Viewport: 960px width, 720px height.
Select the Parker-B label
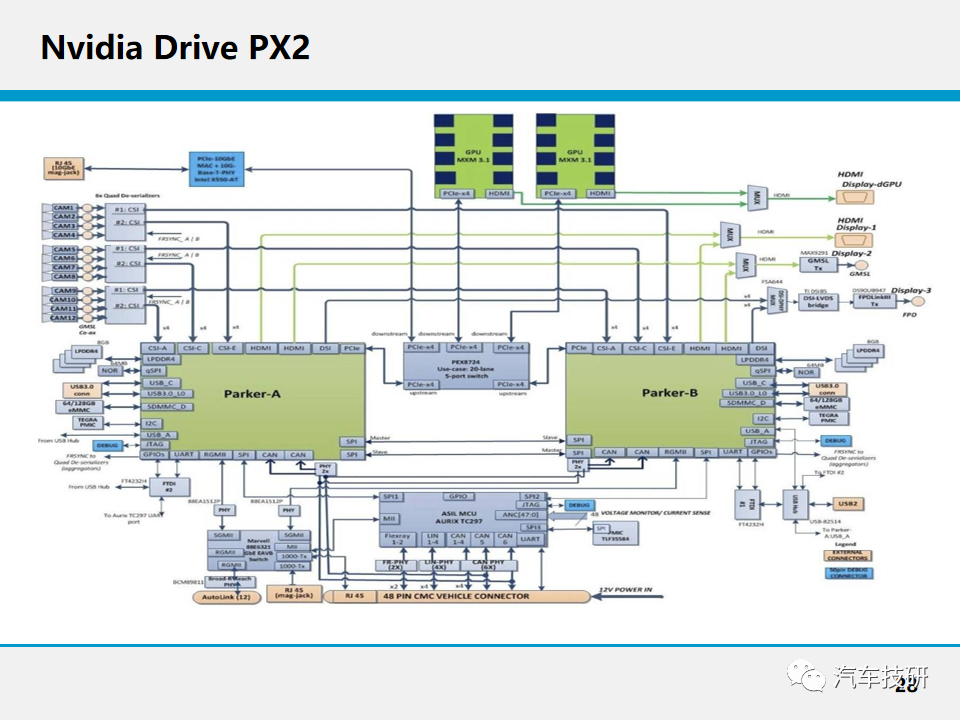pyautogui.click(x=670, y=392)
